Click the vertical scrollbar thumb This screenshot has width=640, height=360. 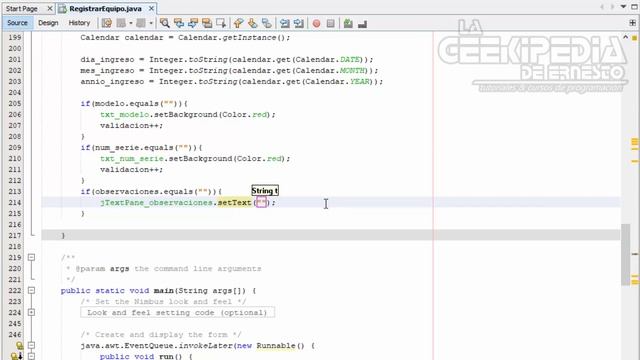coord(625,254)
